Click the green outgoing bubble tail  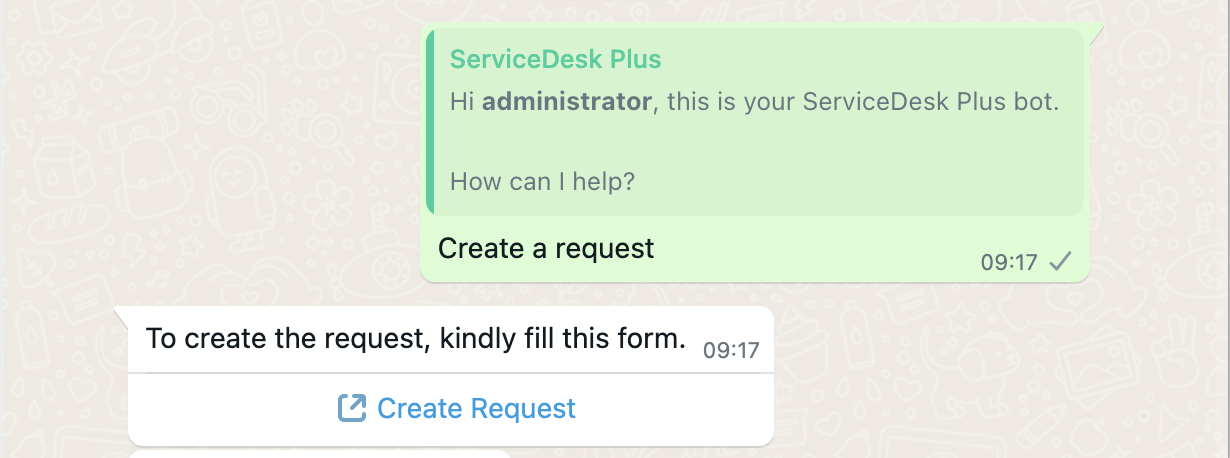pos(1094,33)
